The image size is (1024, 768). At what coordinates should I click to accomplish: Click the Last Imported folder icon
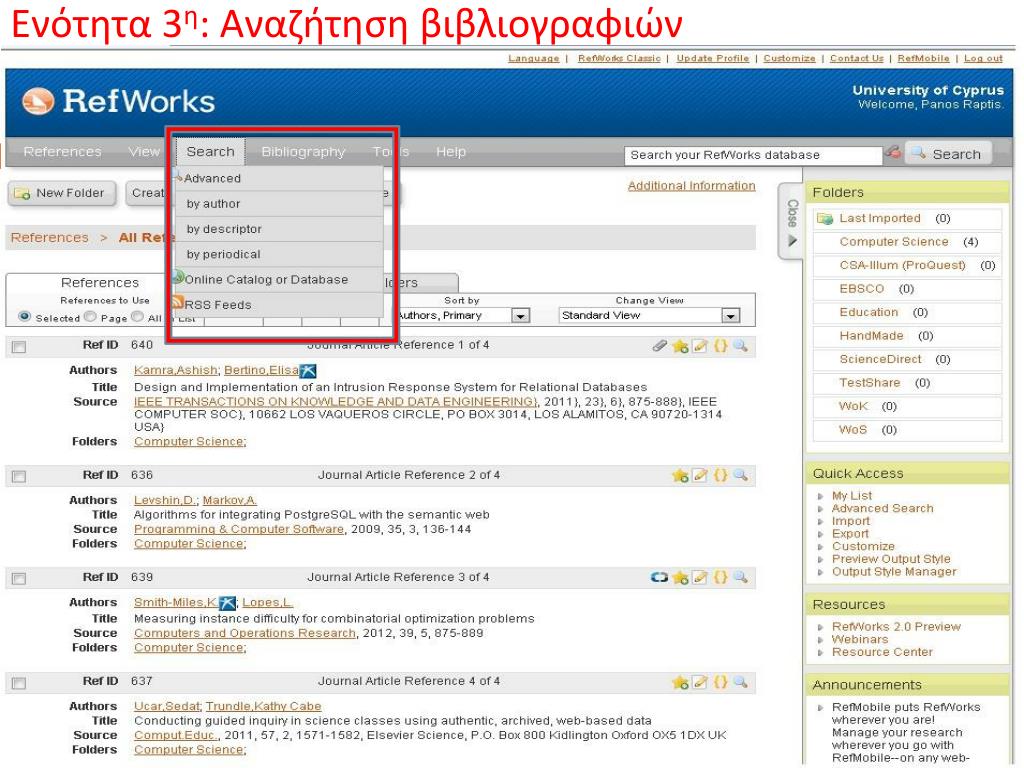825,219
